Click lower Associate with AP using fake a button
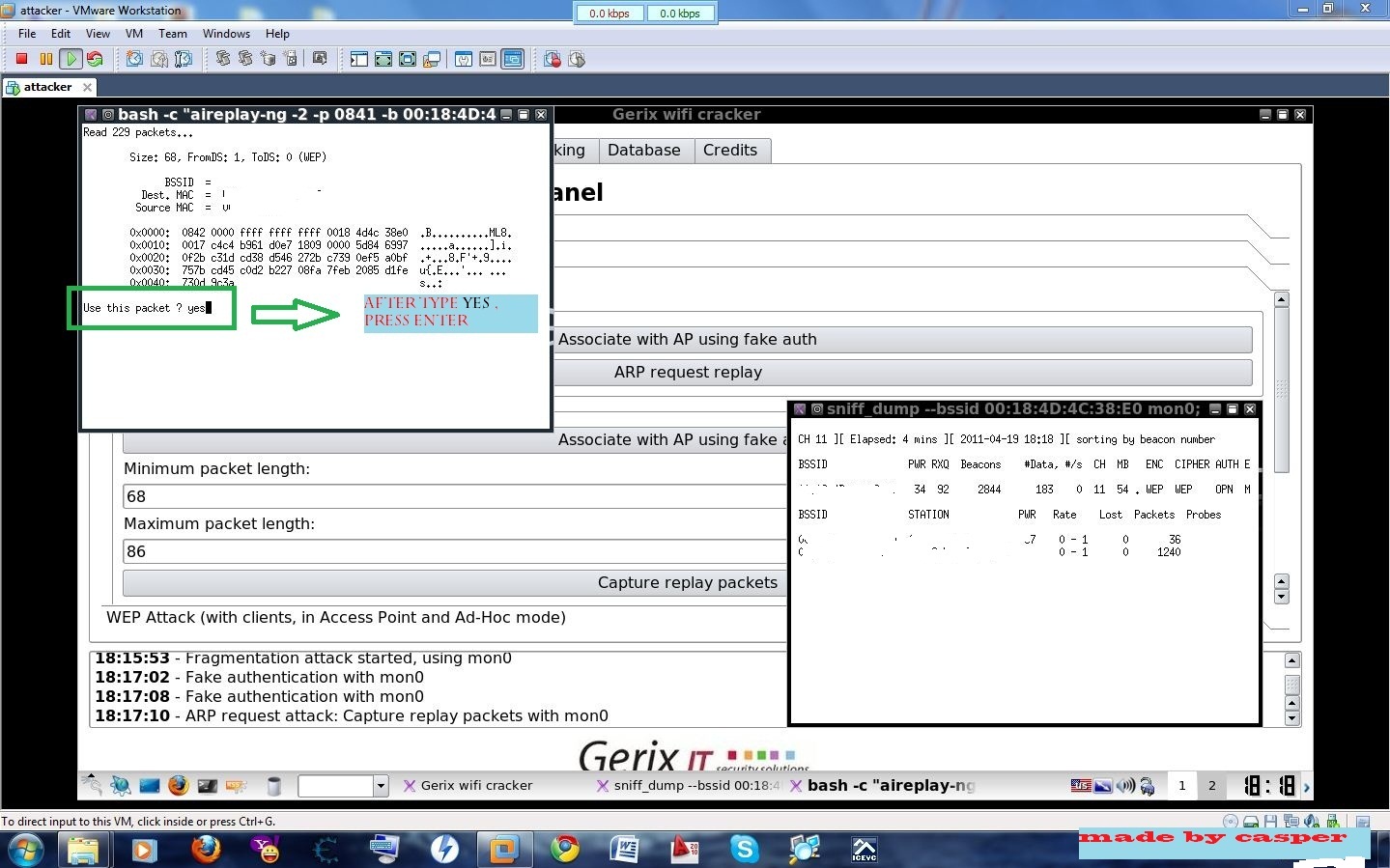The width and height of the screenshot is (1390, 868). click(x=455, y=441)
